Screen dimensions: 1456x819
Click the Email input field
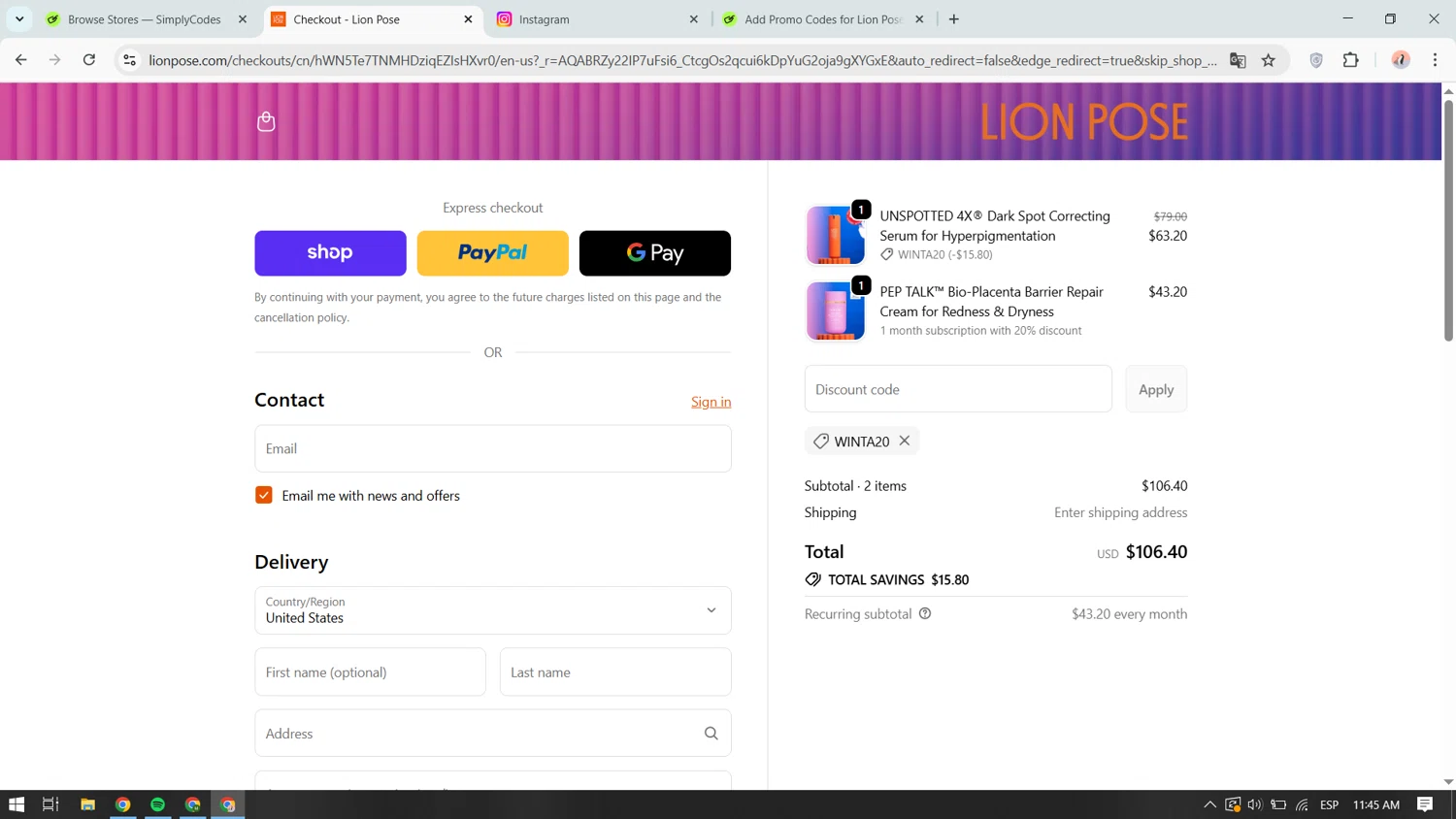(493, 448)
